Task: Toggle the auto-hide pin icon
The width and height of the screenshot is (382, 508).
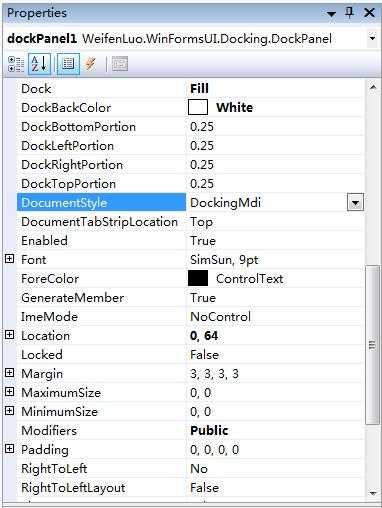Action: click(x=349, y=13)
